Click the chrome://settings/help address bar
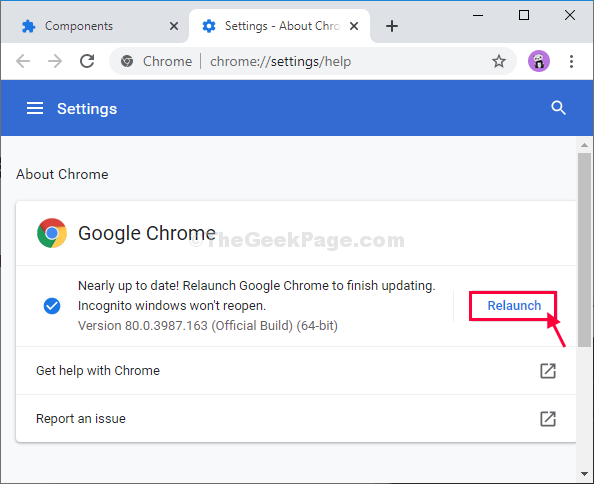Image resolution: width=594 pixels, height=484 pixels. pyautogui.click(x=280, y=61)
